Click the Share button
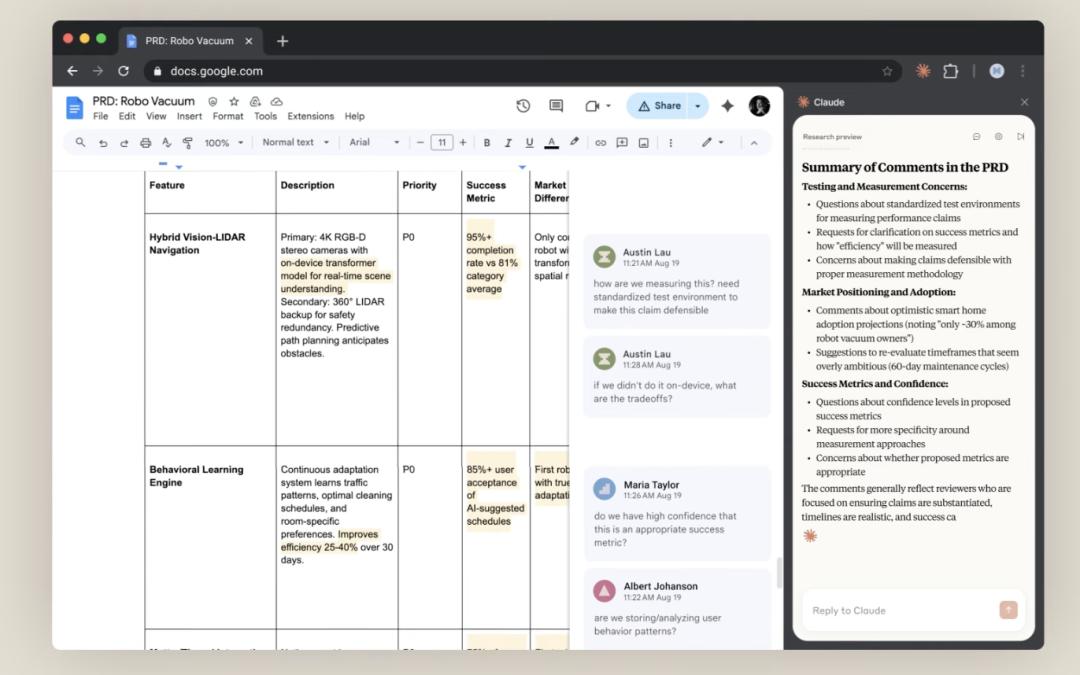The height and width of the screenshot is (675, 1080). click(659, 106)
